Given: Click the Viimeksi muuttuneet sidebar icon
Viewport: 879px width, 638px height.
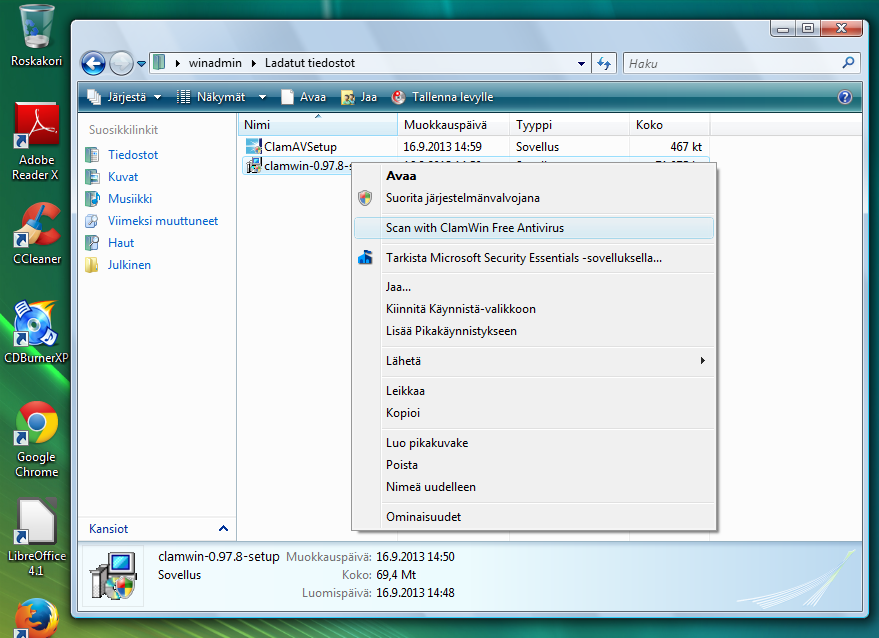Looking at the screenshot, I should coord(92,221).
